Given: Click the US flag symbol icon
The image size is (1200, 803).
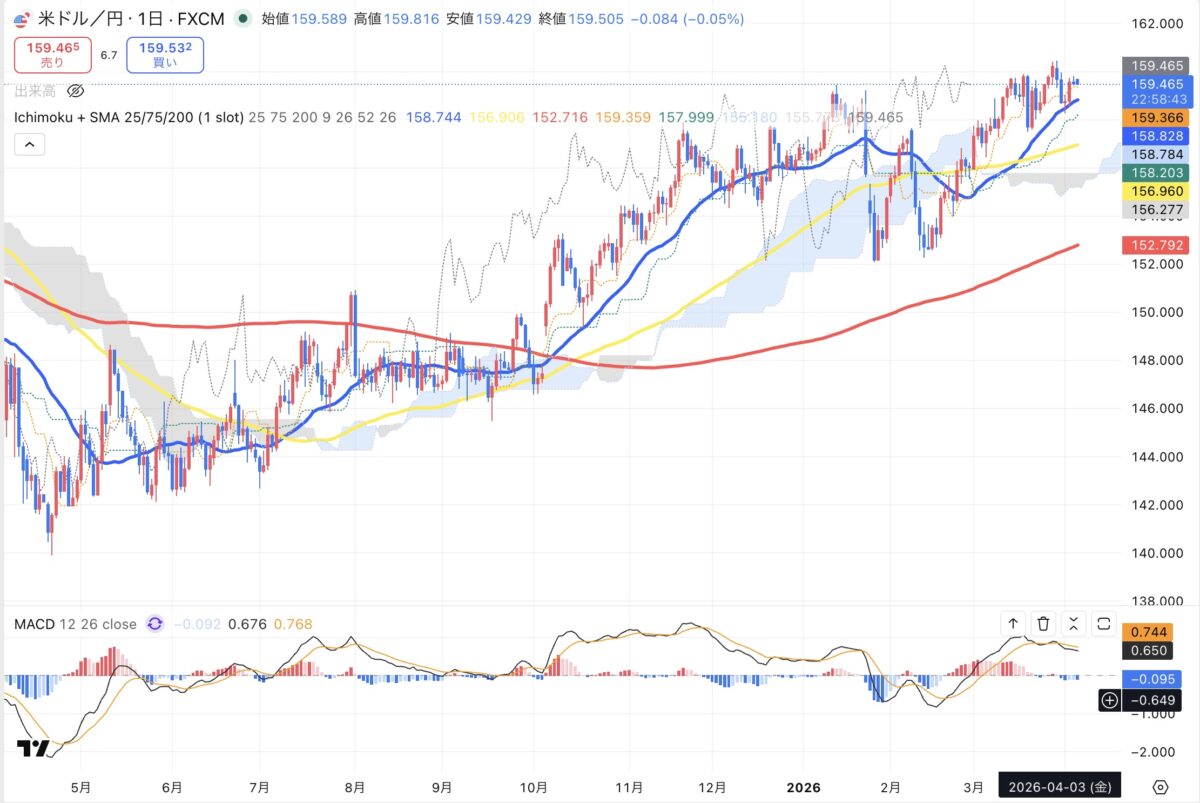Looking at the screenshot, I should [x=22, y=18].
